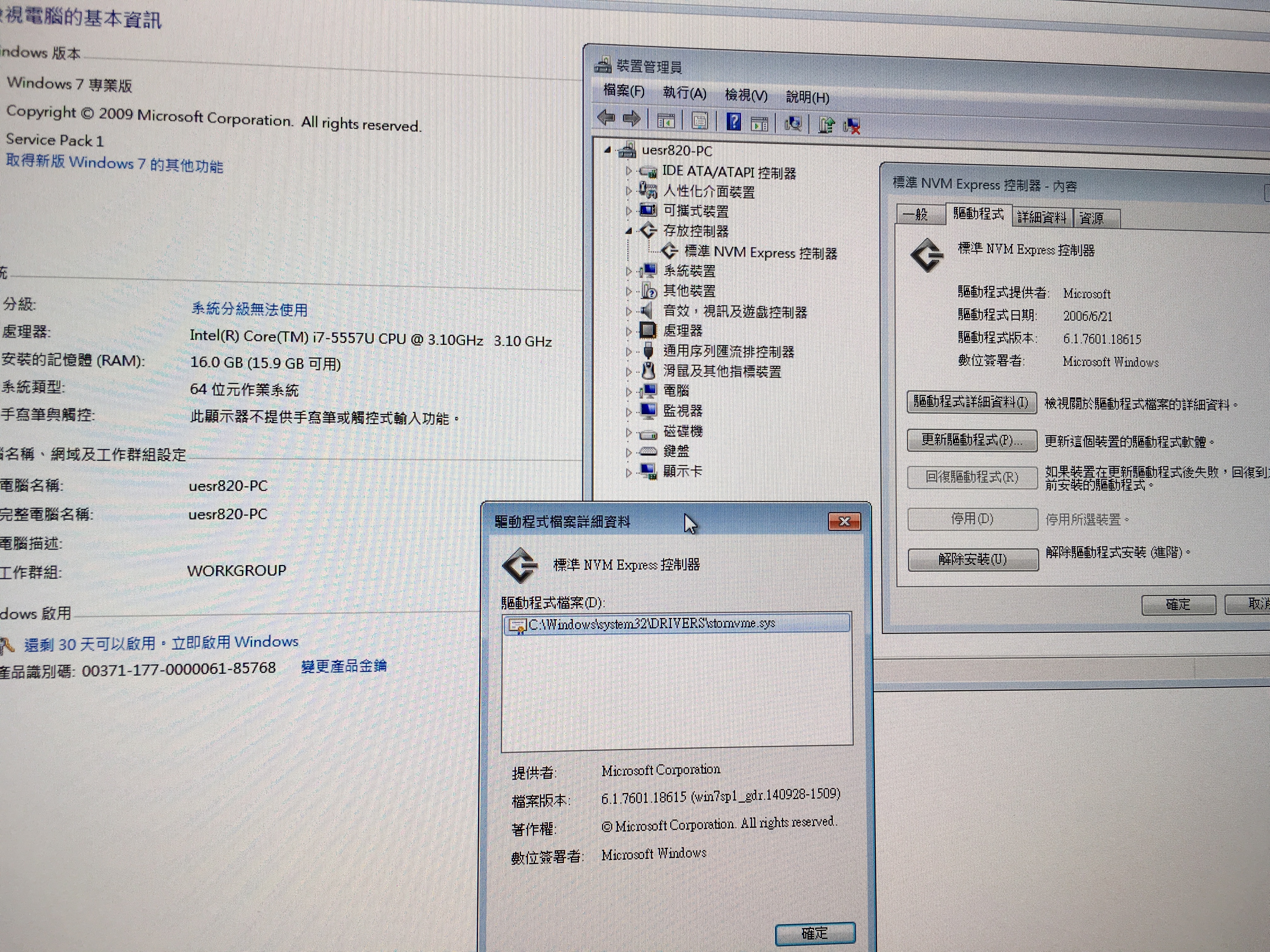
Task: Close the 驅動程式檔案詳細資料 dialog
Action: coord(844,521)
